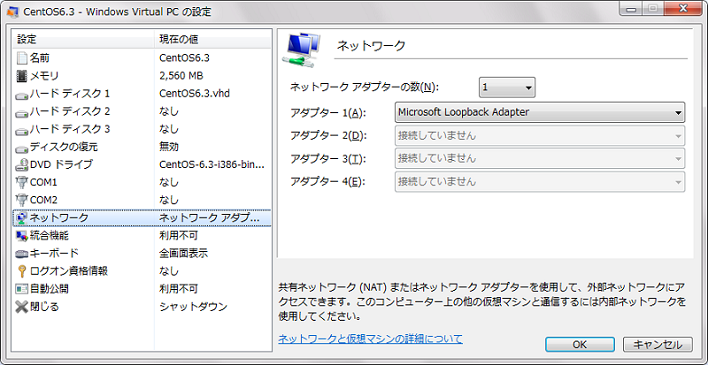Select DVD ドライブ setting

(142, 164)
